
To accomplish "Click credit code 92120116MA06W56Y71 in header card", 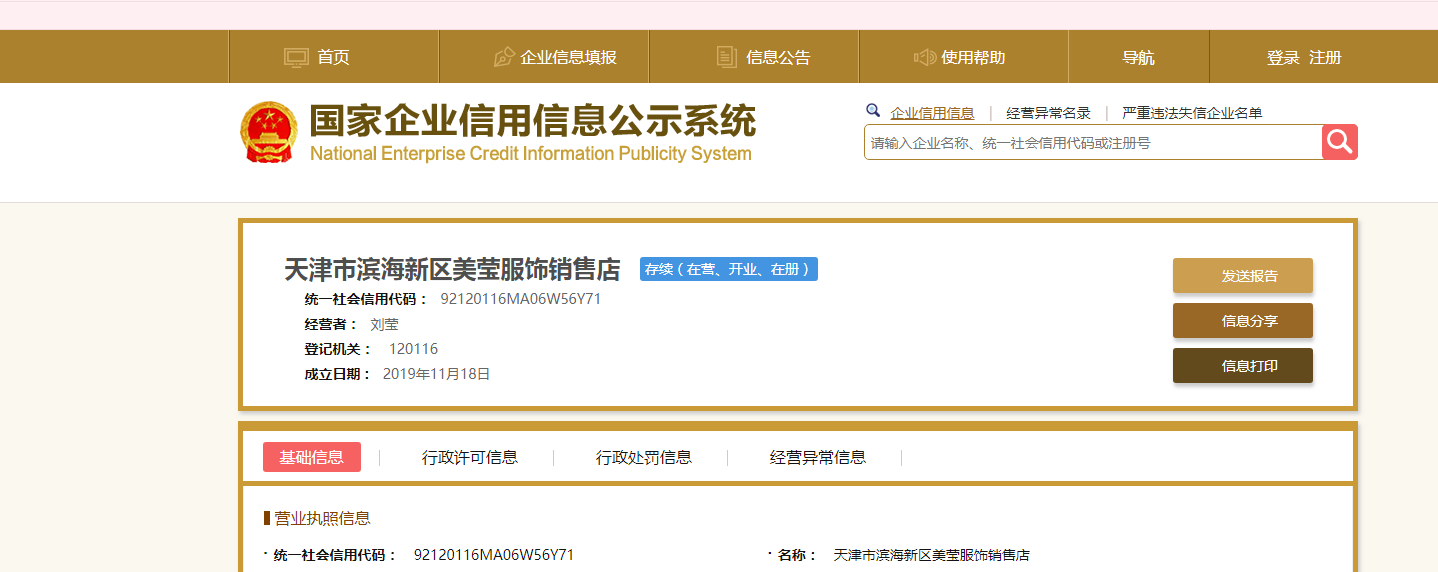I will click(x=521, y=299).
